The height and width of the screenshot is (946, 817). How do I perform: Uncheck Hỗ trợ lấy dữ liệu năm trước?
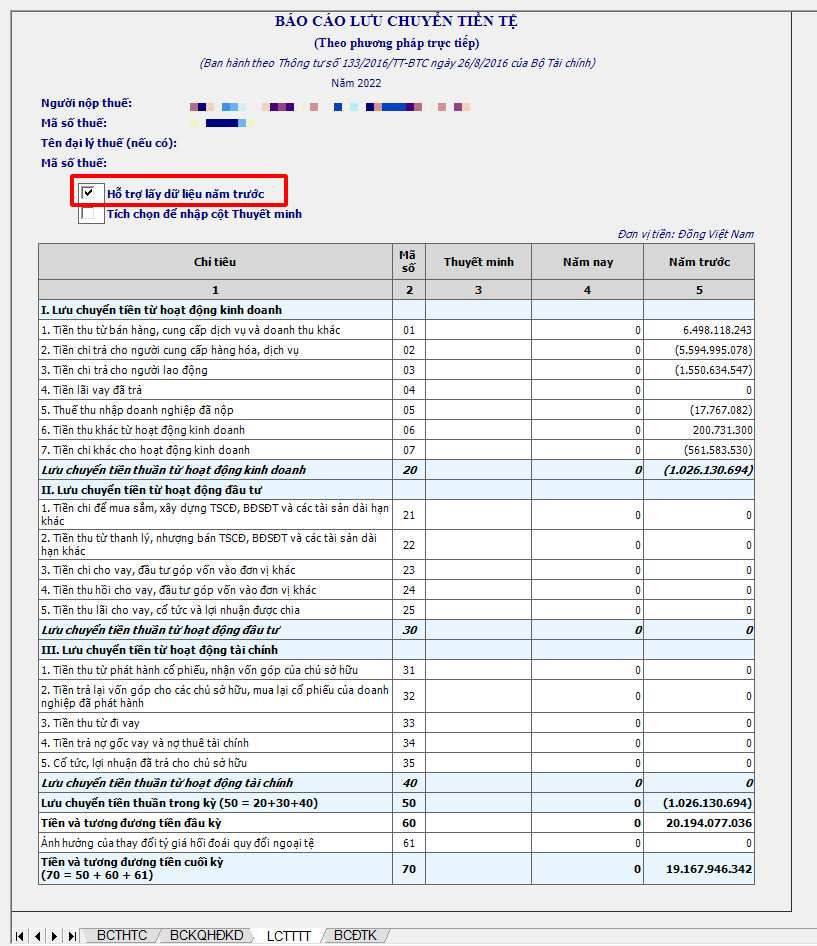click(x=88, y=193)
